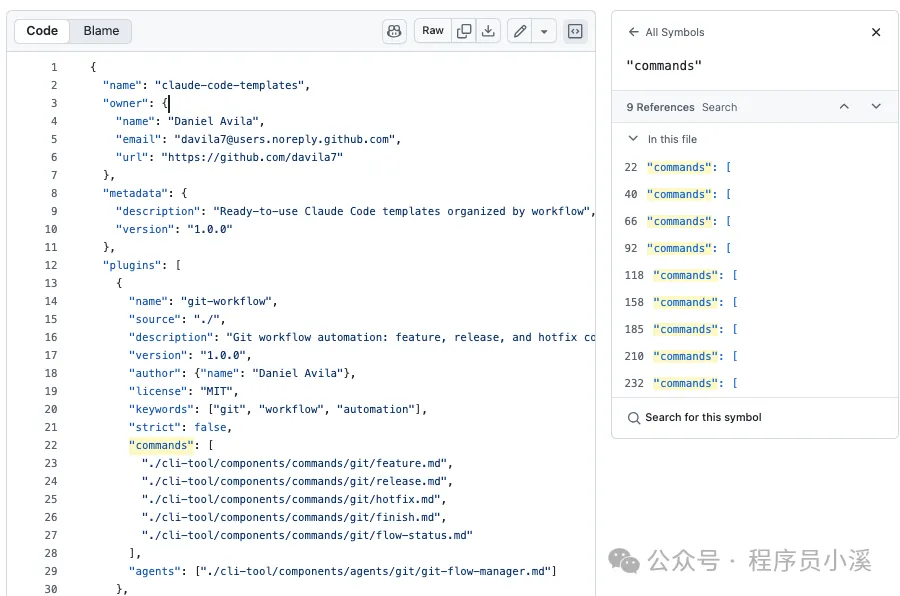Image resolution: width=900 pixels, height=596 pixels.
Task: Select line number 12 in gutter
Action: 51,265
